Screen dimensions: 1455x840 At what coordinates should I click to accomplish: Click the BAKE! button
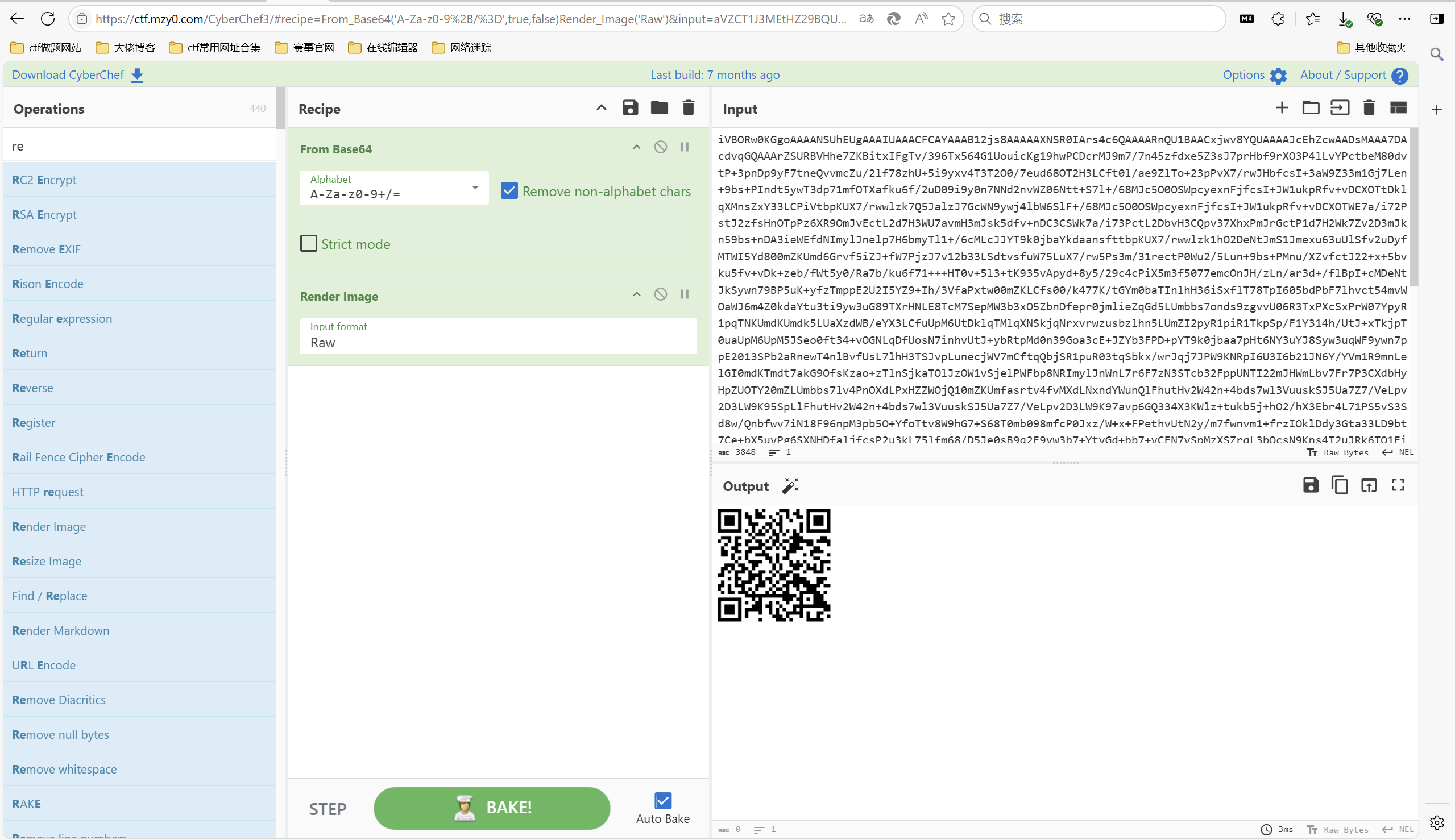[492, 808]
